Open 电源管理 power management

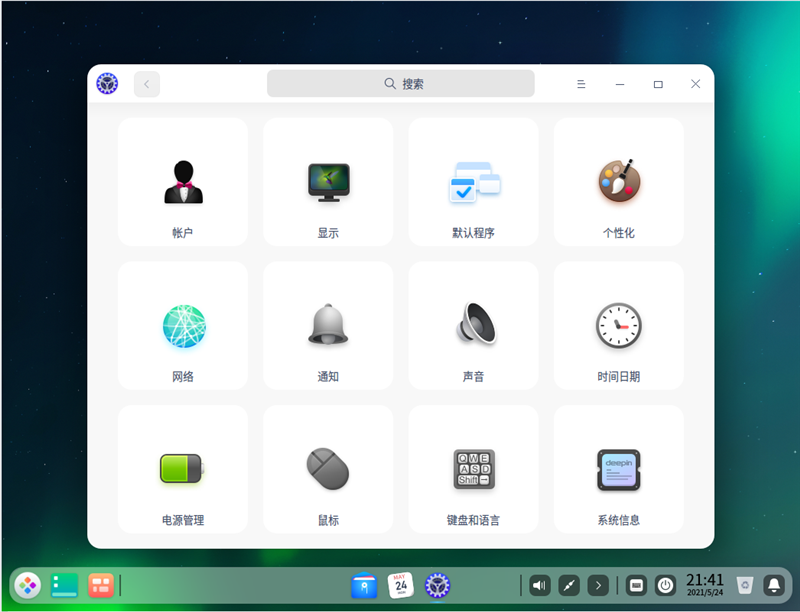tap(183, 469)
